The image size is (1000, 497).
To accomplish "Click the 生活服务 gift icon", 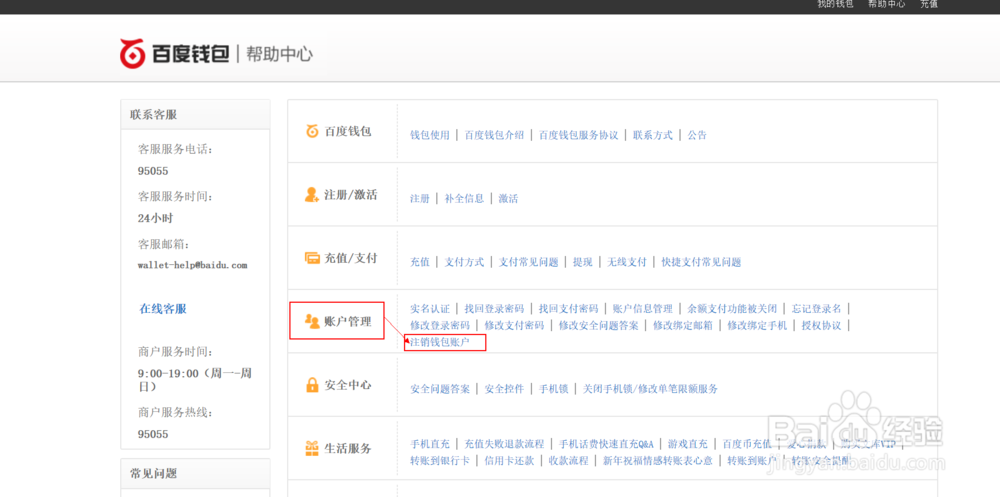I will coord(312,449).
